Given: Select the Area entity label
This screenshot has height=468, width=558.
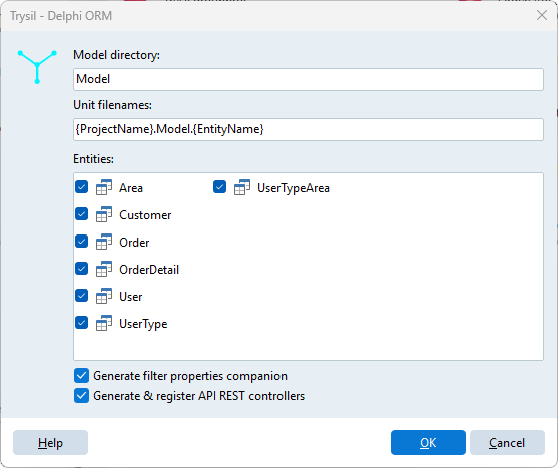Looking at the screenshot, I should point(131,188).
